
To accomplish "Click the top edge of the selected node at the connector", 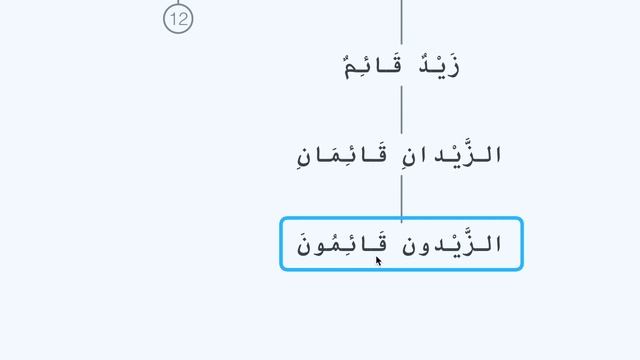I will pos(402,218).
